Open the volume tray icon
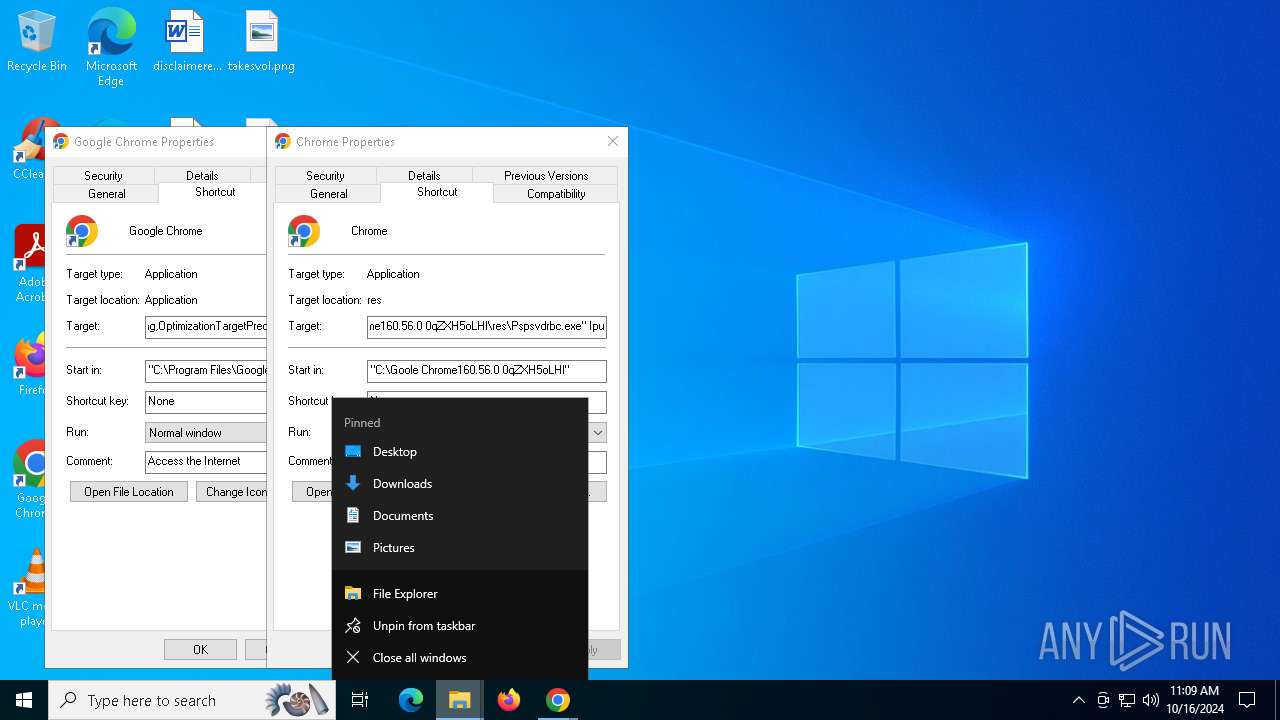 pos(1151,700)
